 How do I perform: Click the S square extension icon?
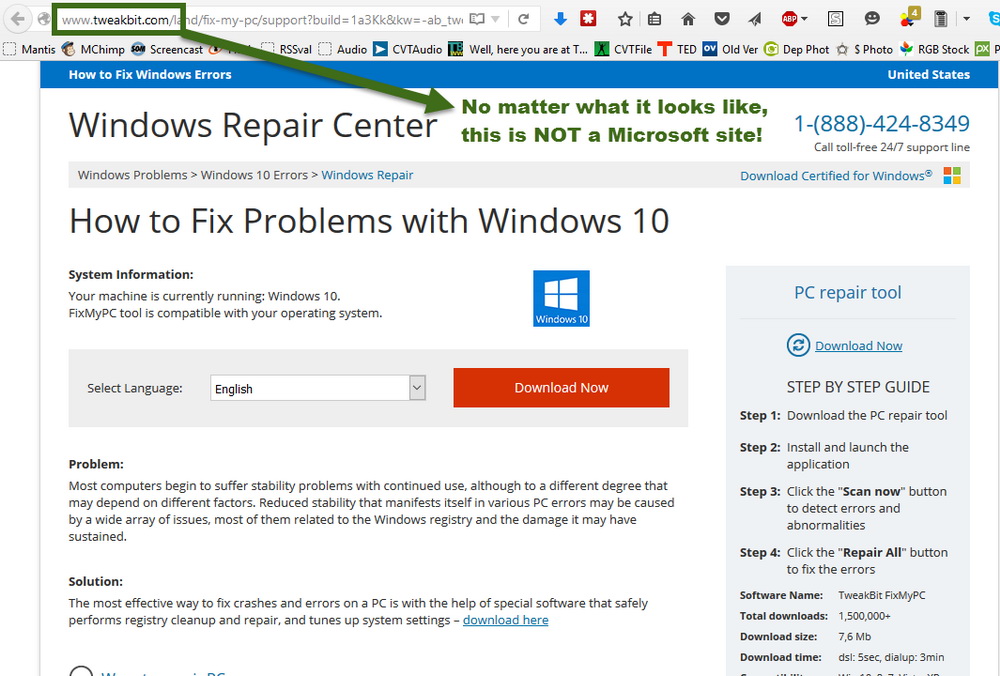coord(835,19)
